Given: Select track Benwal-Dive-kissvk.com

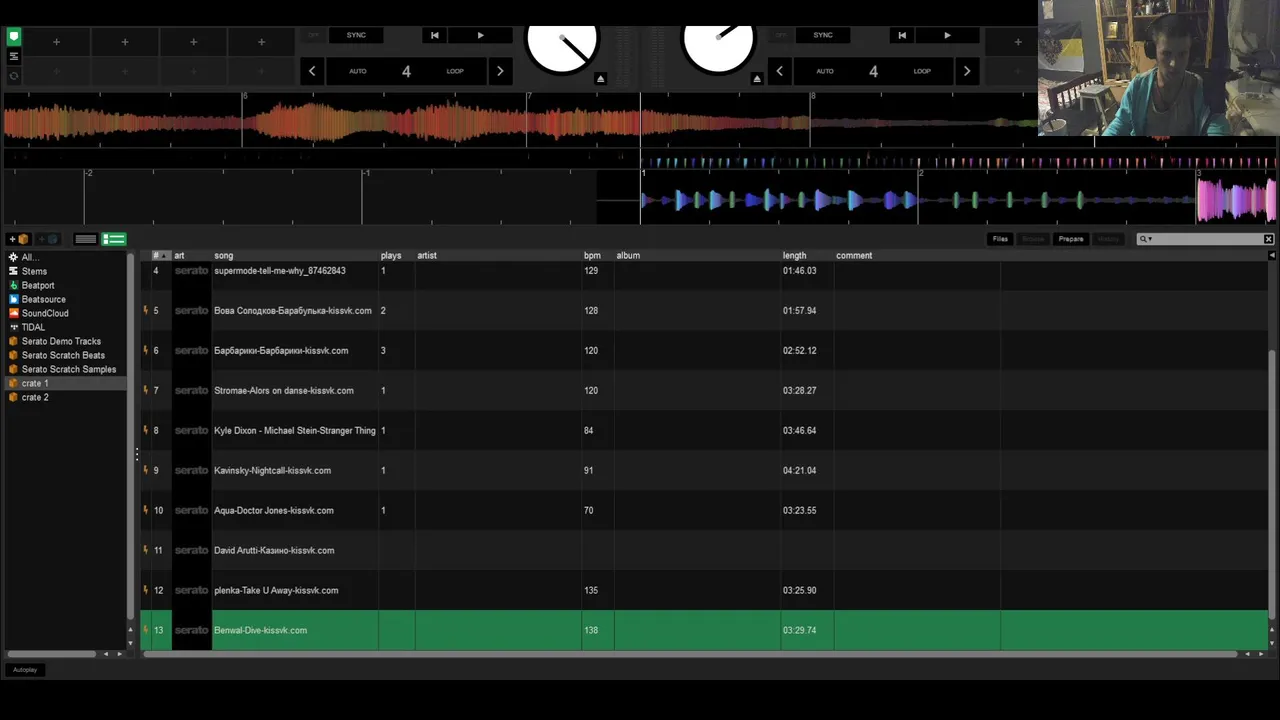Looking at the screenshot, I should tap(260, 630).
